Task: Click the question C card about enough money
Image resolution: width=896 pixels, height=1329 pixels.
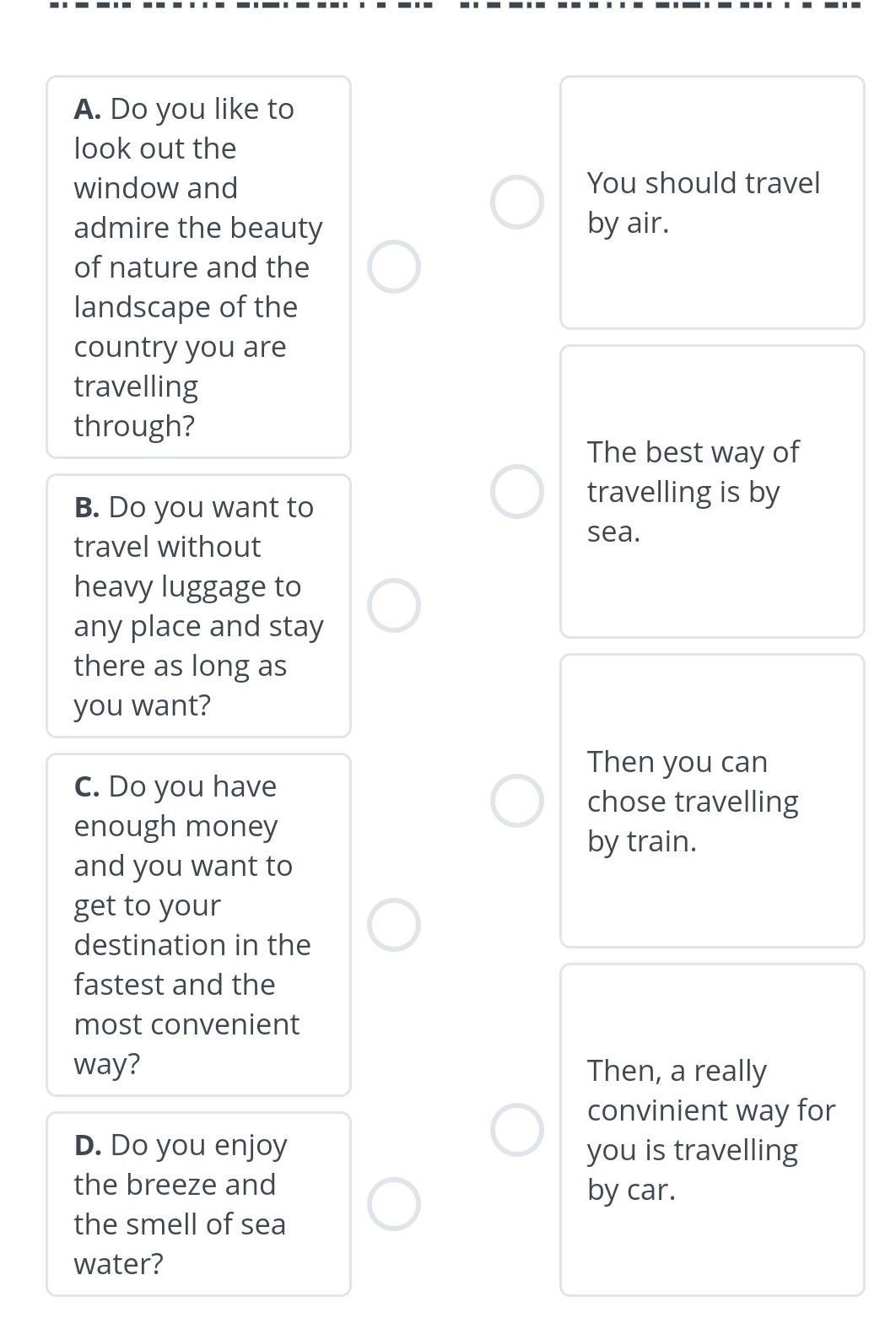Action: [198, 925]
